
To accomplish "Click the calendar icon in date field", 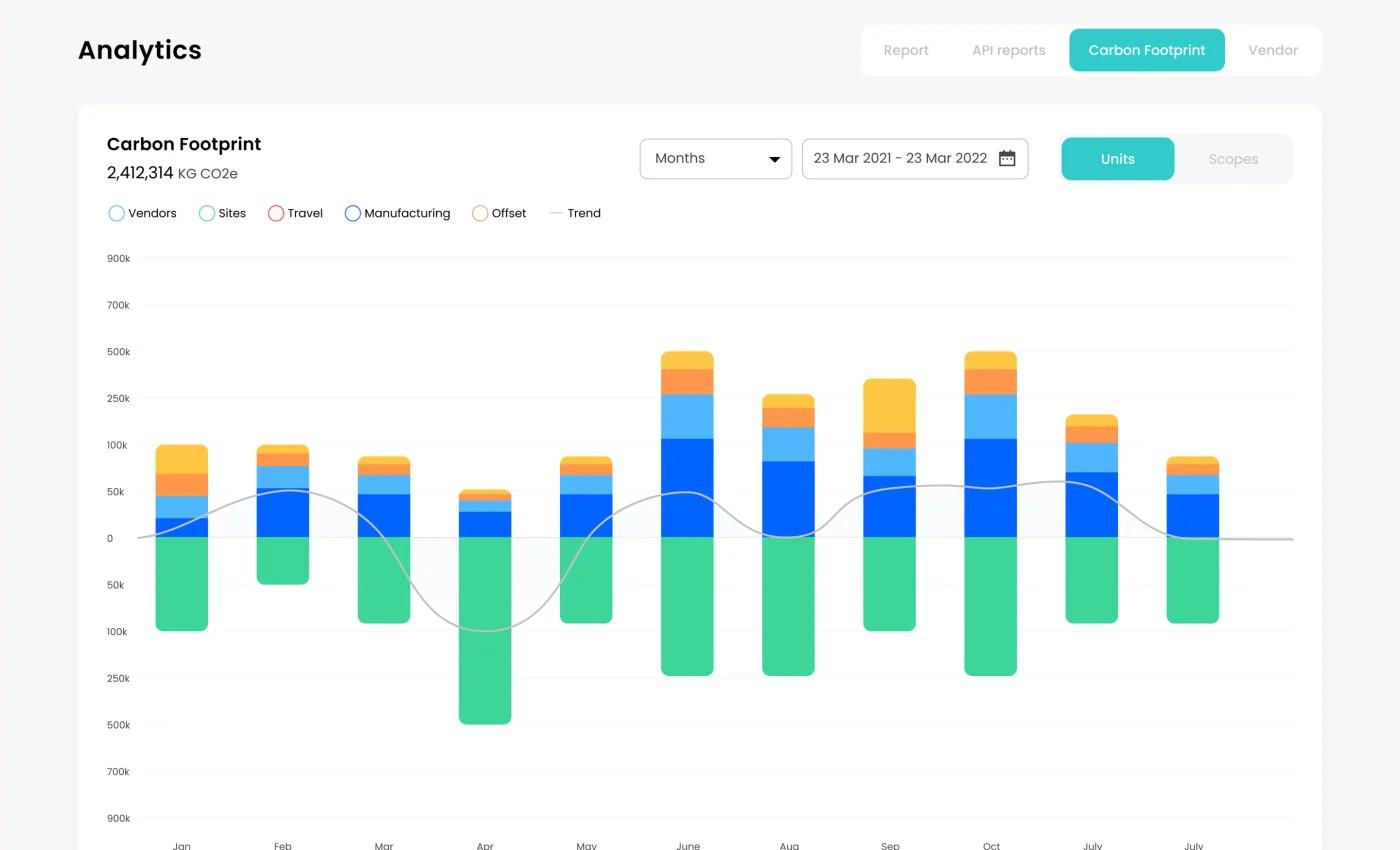I will pos(1007,158).
